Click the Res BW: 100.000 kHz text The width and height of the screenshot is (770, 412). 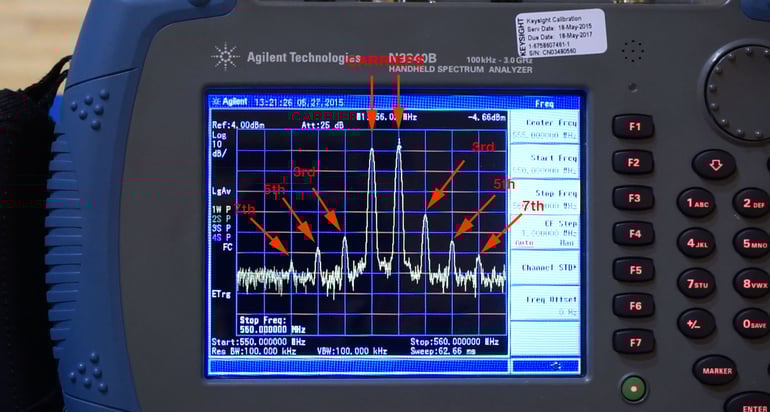[x=254, y=351]
